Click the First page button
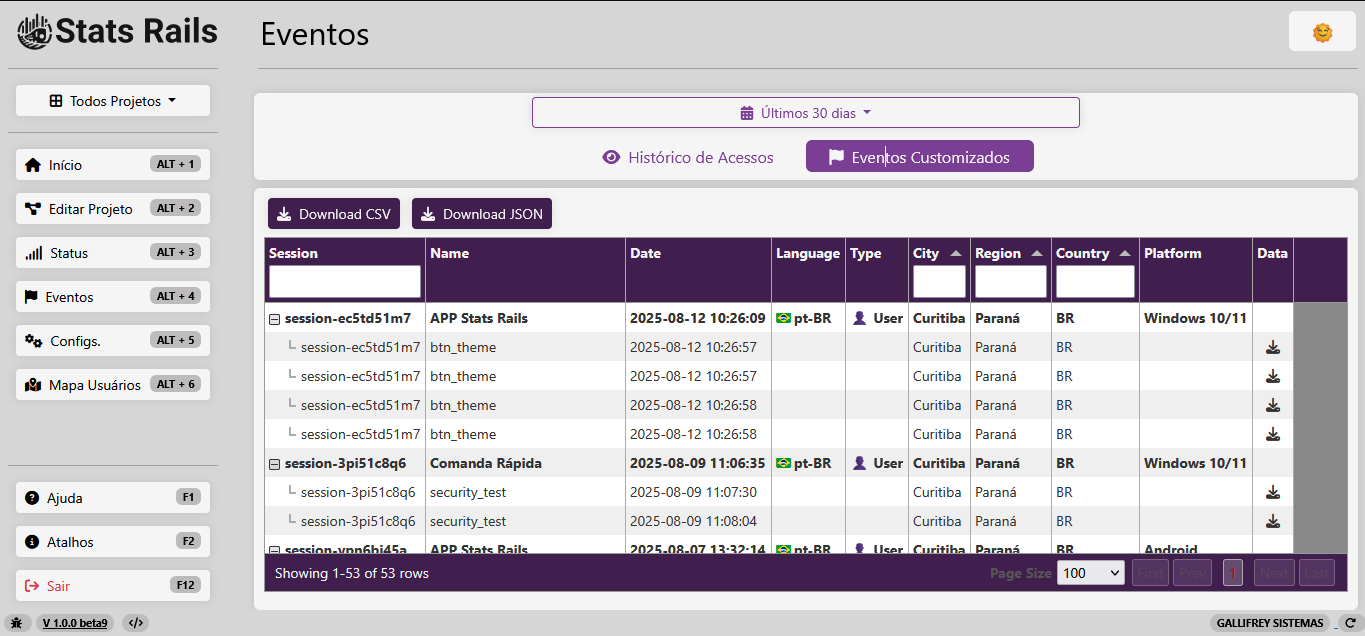 click(x=1151, y=573)
